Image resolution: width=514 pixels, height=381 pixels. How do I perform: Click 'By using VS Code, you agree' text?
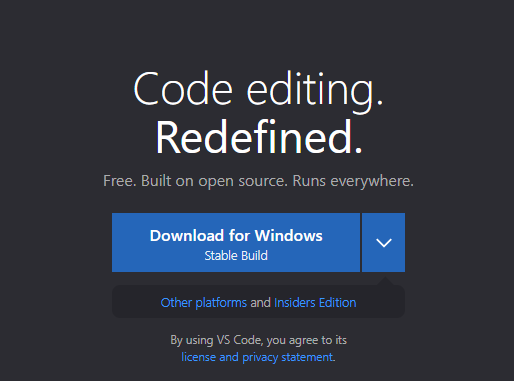pyautogui.click(x=258, y=340)
